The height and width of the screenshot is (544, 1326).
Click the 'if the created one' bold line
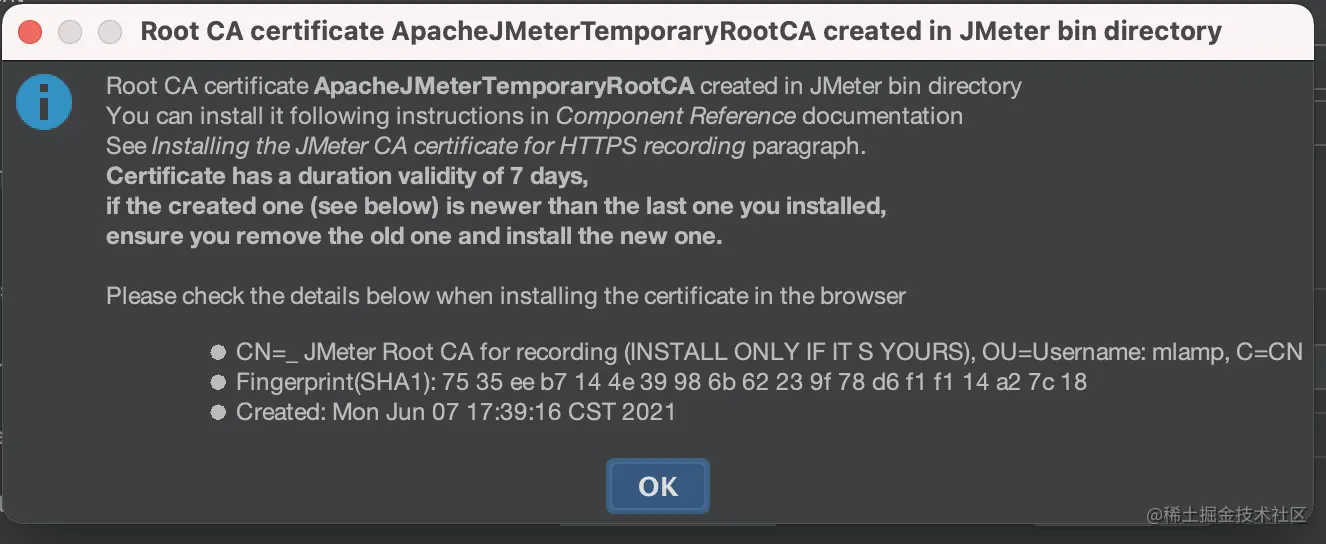[x=496, y=208]
